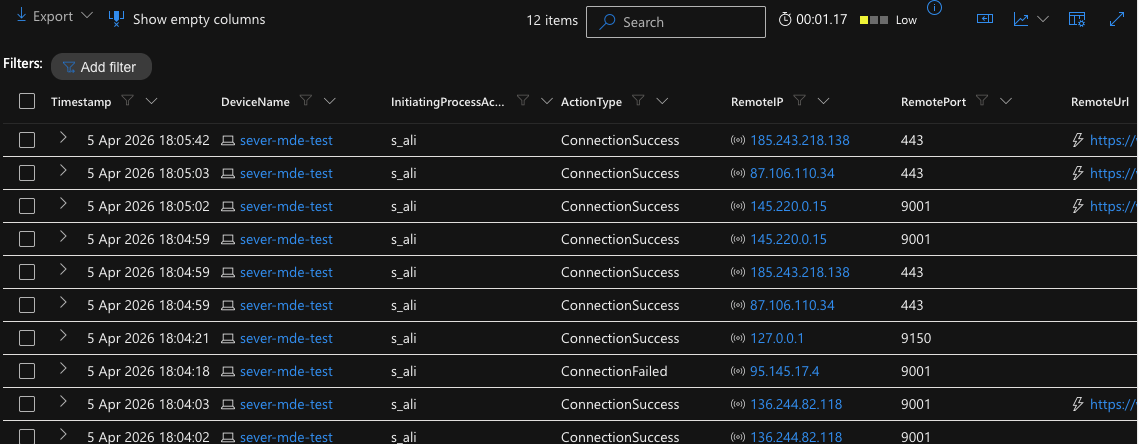The image size is (1139, 444).
Task: Open the customize columns icon
Action: pyautogui.click(x=1077, y=20)
